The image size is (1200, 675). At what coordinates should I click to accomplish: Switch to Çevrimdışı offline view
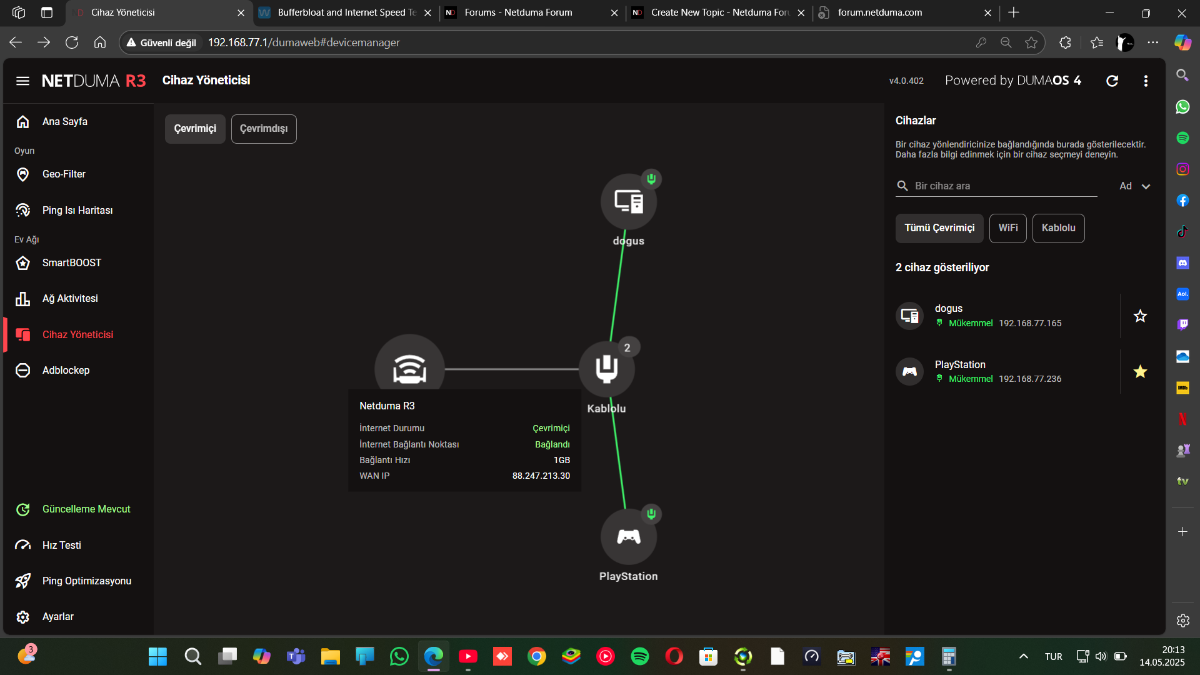(264, 129)
